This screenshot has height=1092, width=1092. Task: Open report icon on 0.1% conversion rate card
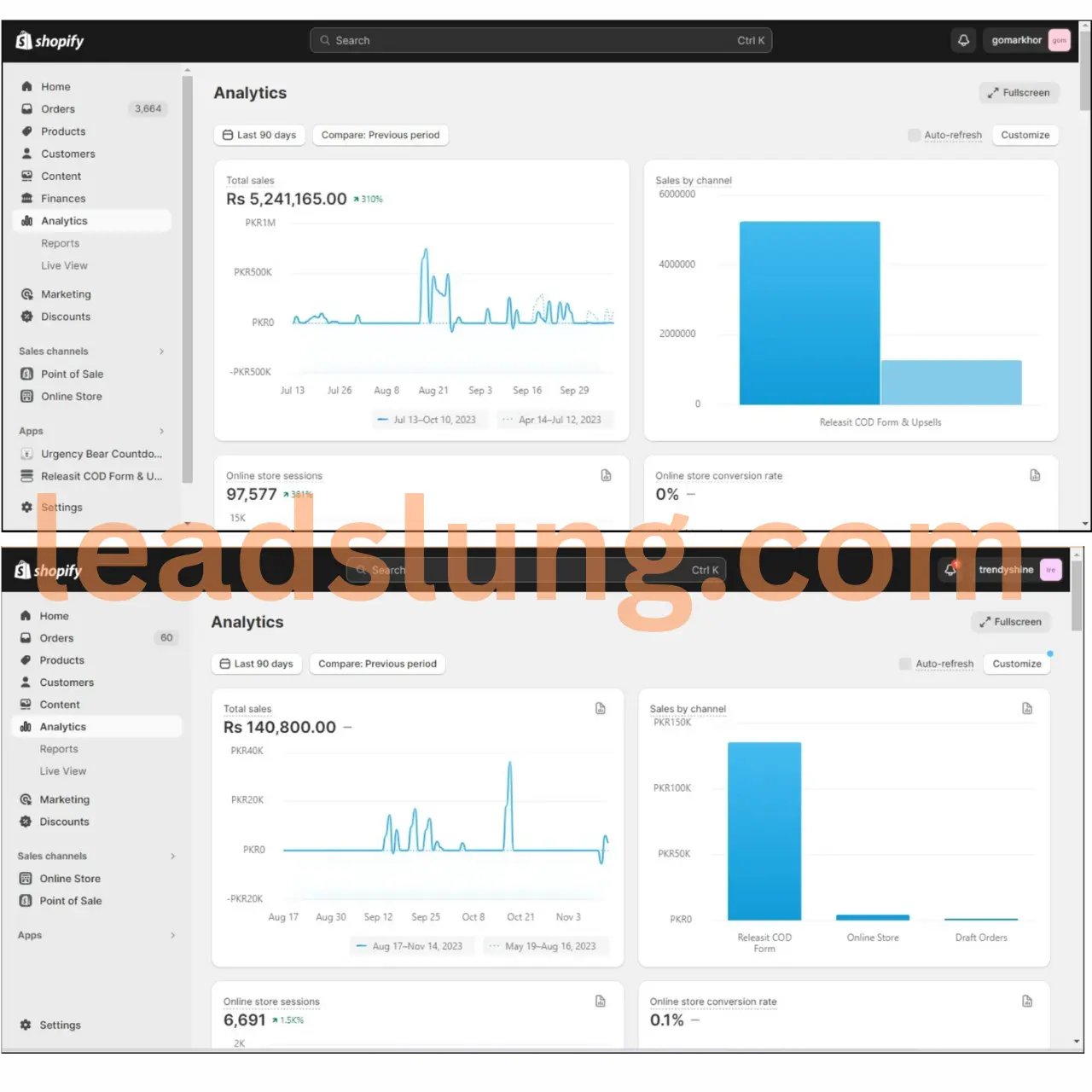tap(1027, 1002)
